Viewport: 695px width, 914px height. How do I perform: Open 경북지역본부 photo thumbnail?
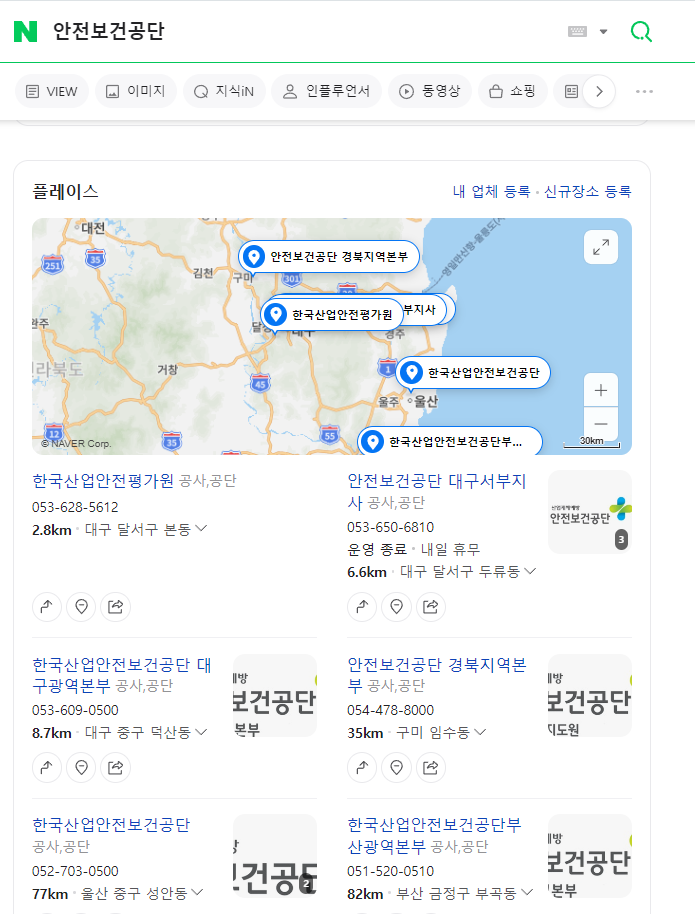[x=590, y=695]
